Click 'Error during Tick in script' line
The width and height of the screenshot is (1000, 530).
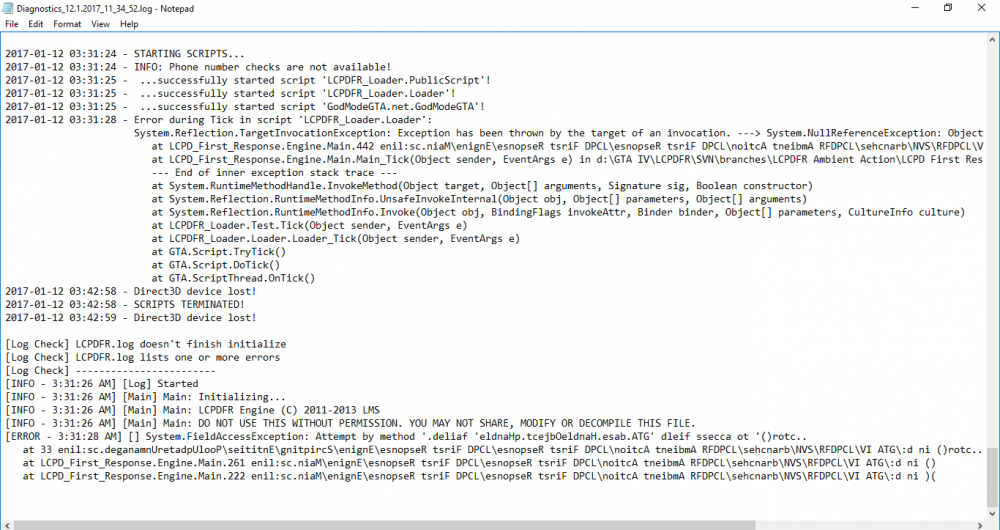[x=219, y=120]
